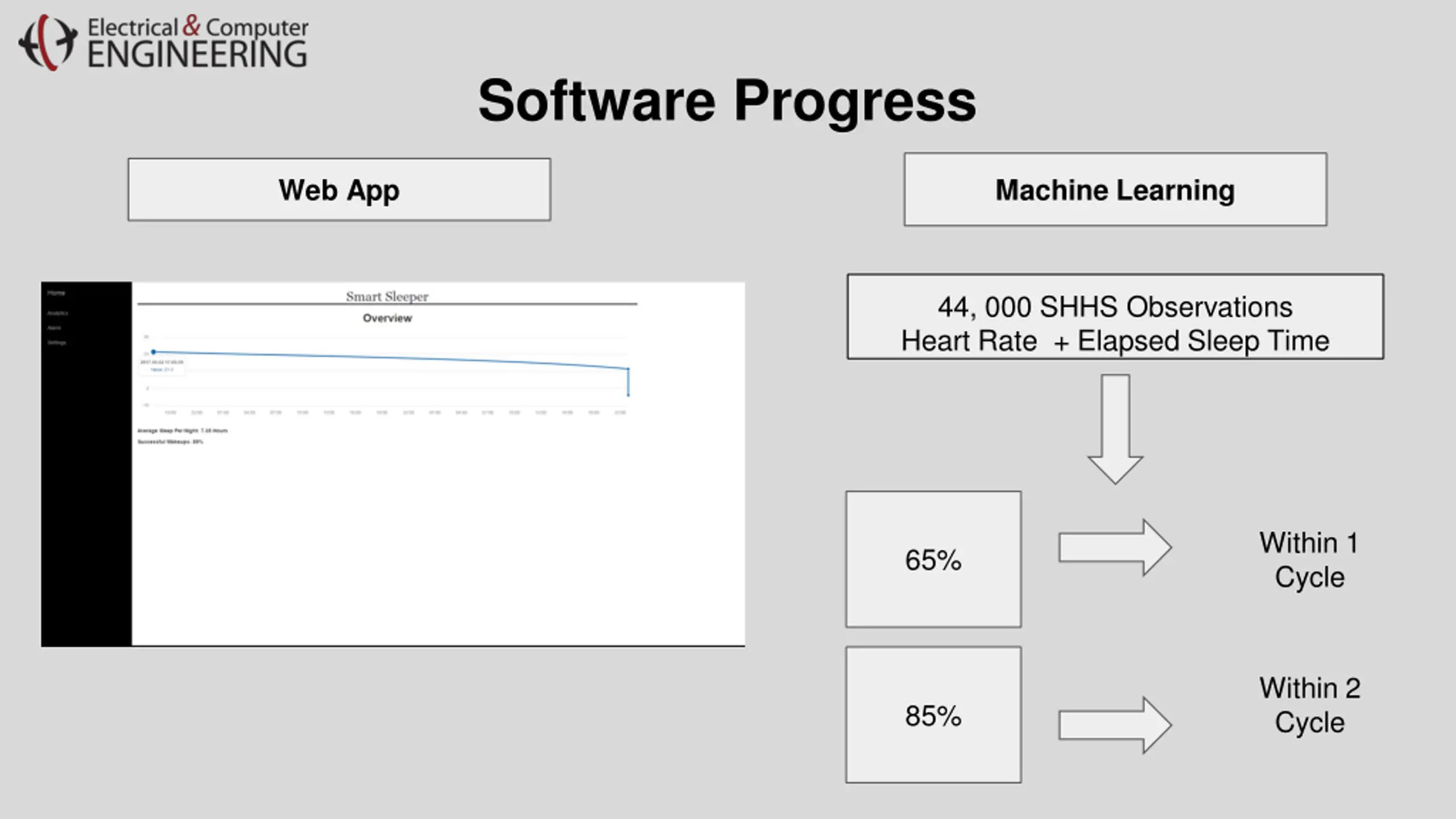Click the Within 1 Cycle text

[x=1309, y=560]
